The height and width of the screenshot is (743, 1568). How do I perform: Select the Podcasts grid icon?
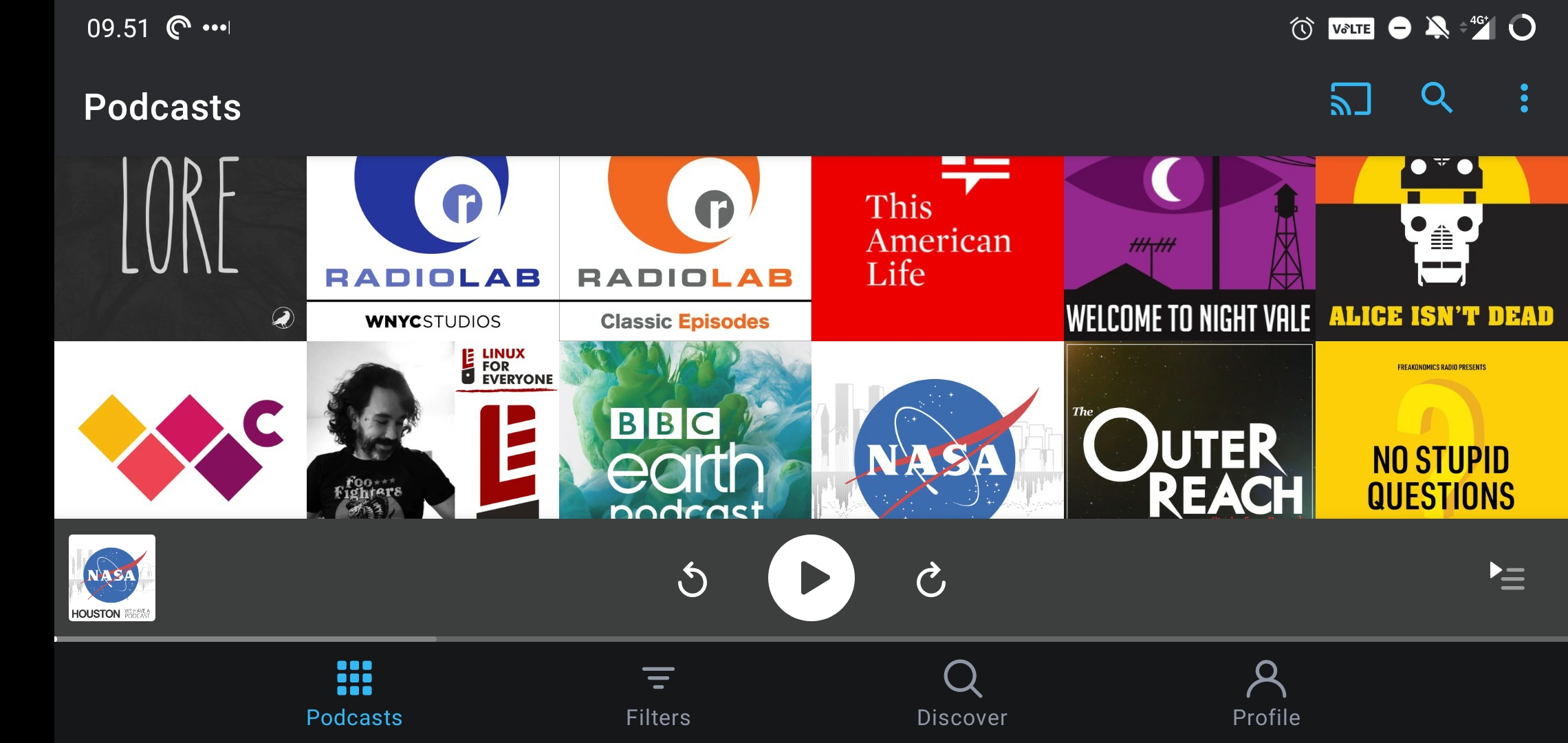[x=353, y=678]
